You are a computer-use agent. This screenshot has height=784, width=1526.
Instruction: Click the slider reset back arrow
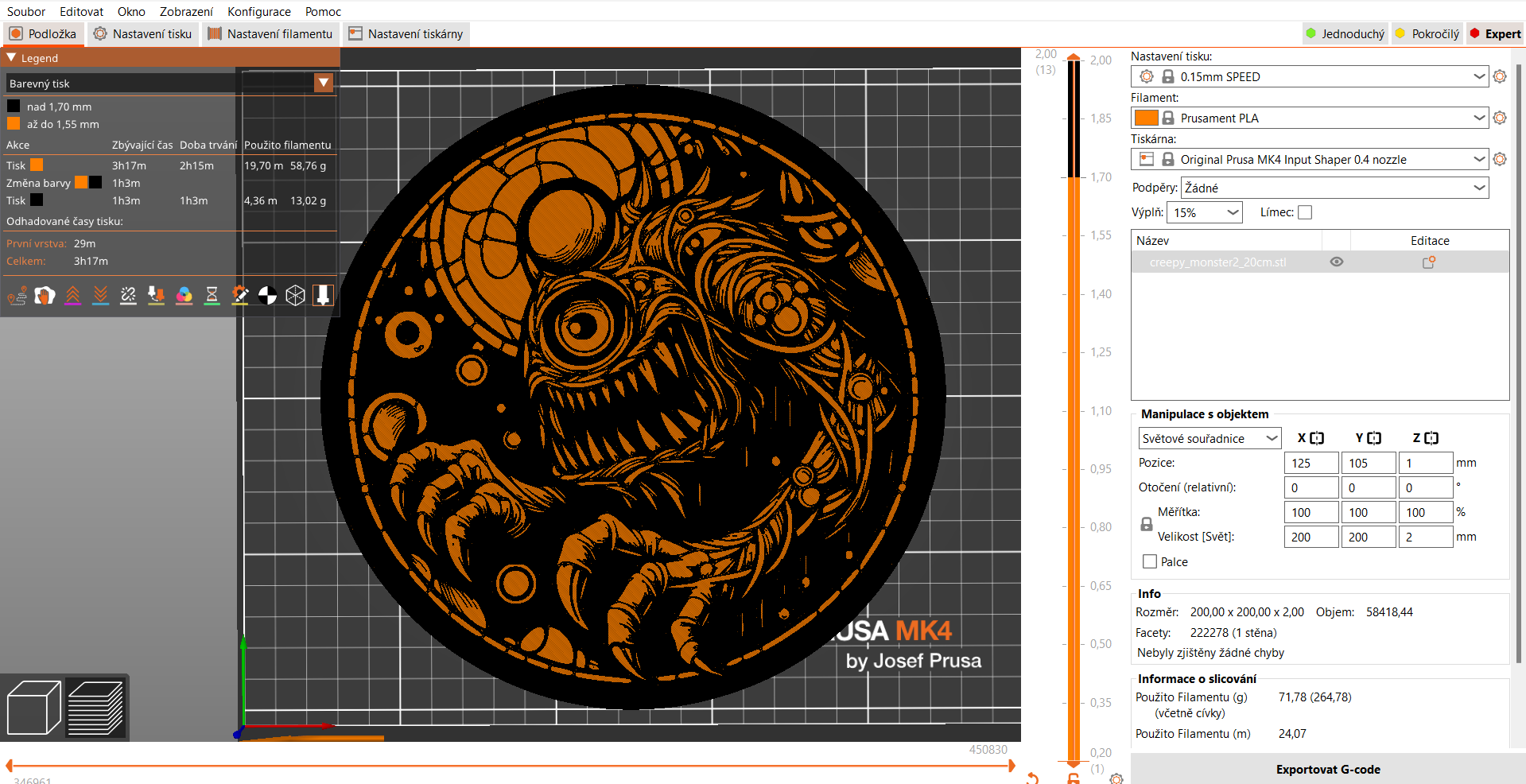point(1032,778)
